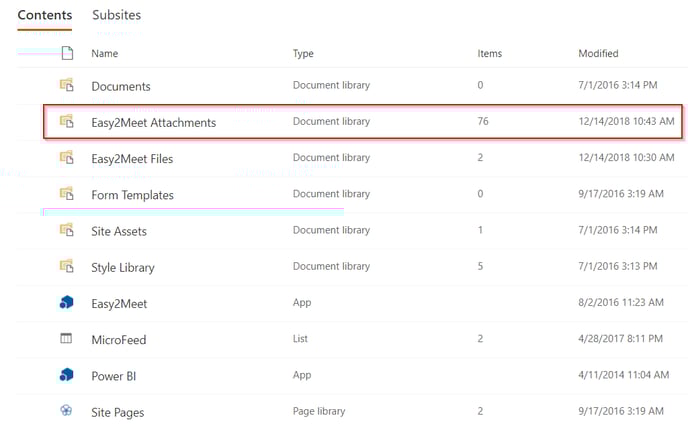Viewport: 688px width, 428px height.
Task: Click the modified date 8/2/2016 11:23 AM
Action: coord(621,302)
